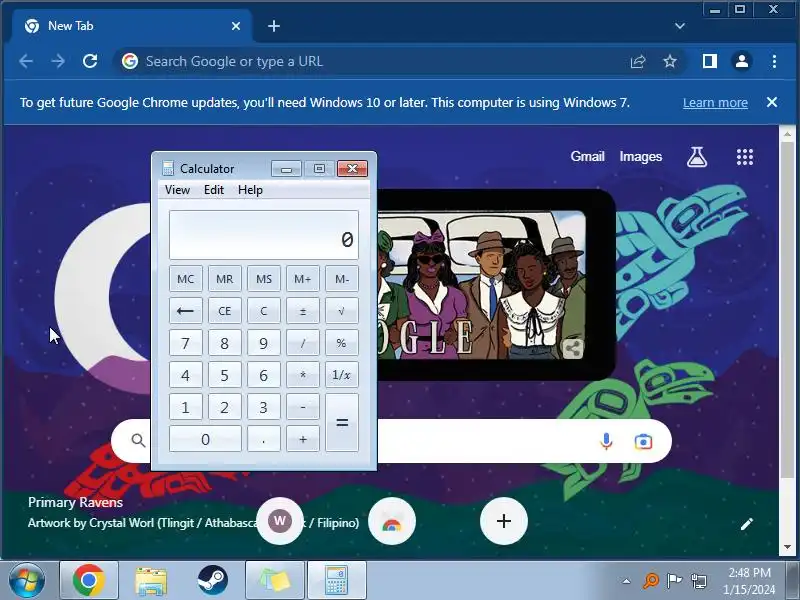Click the 1/x reciprocal key
This screenshot has width=800, height=600.
coord(342,375)
